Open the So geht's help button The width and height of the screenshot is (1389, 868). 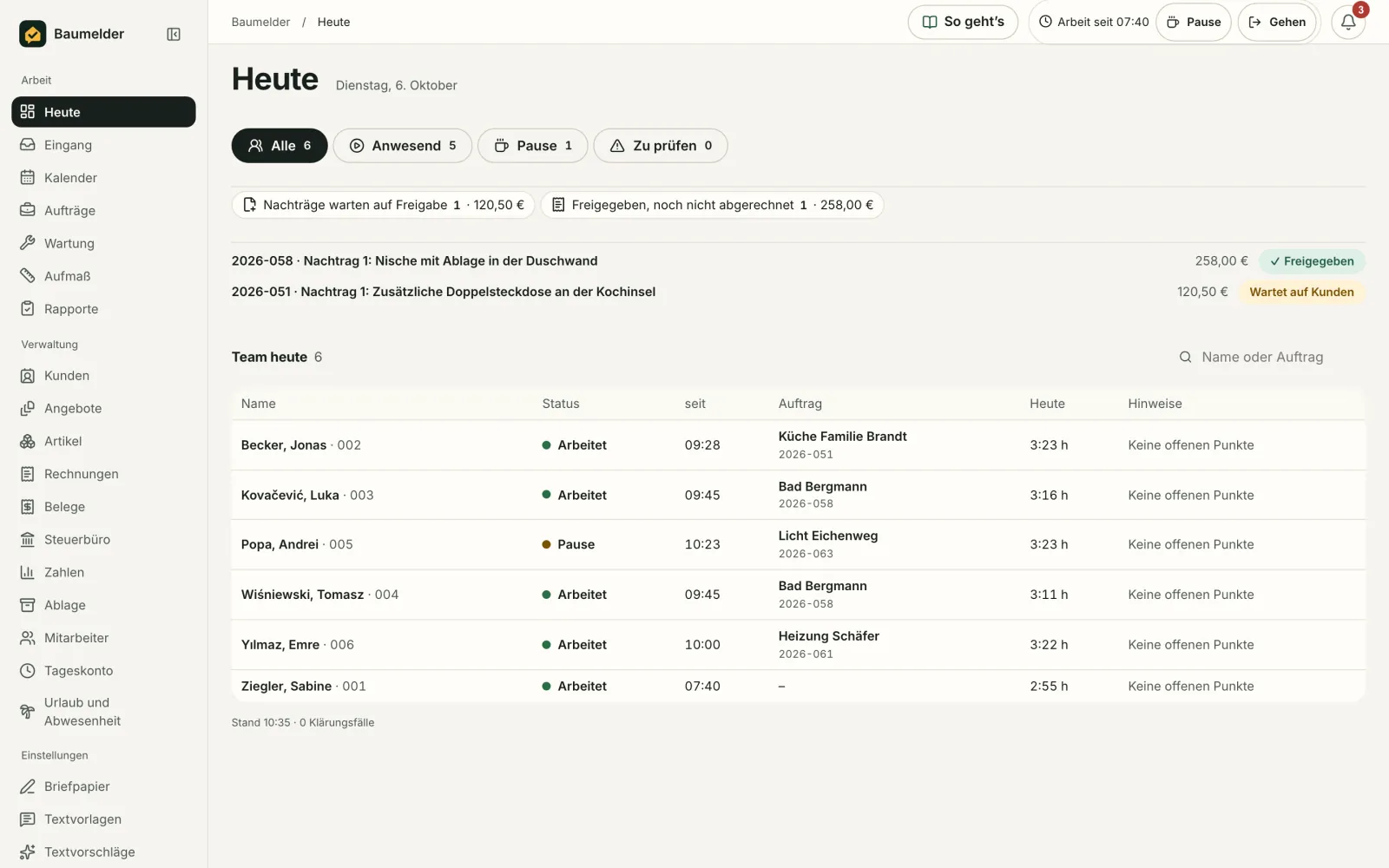pos(963,22)
